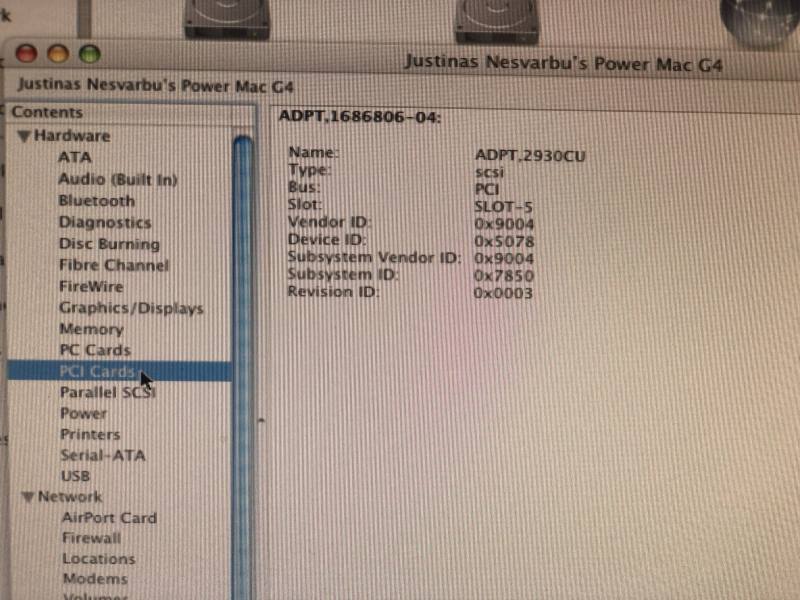This screenshot has width=800, height=600.
Task: Open the USB hardware entry
Action: pos(76,476)
